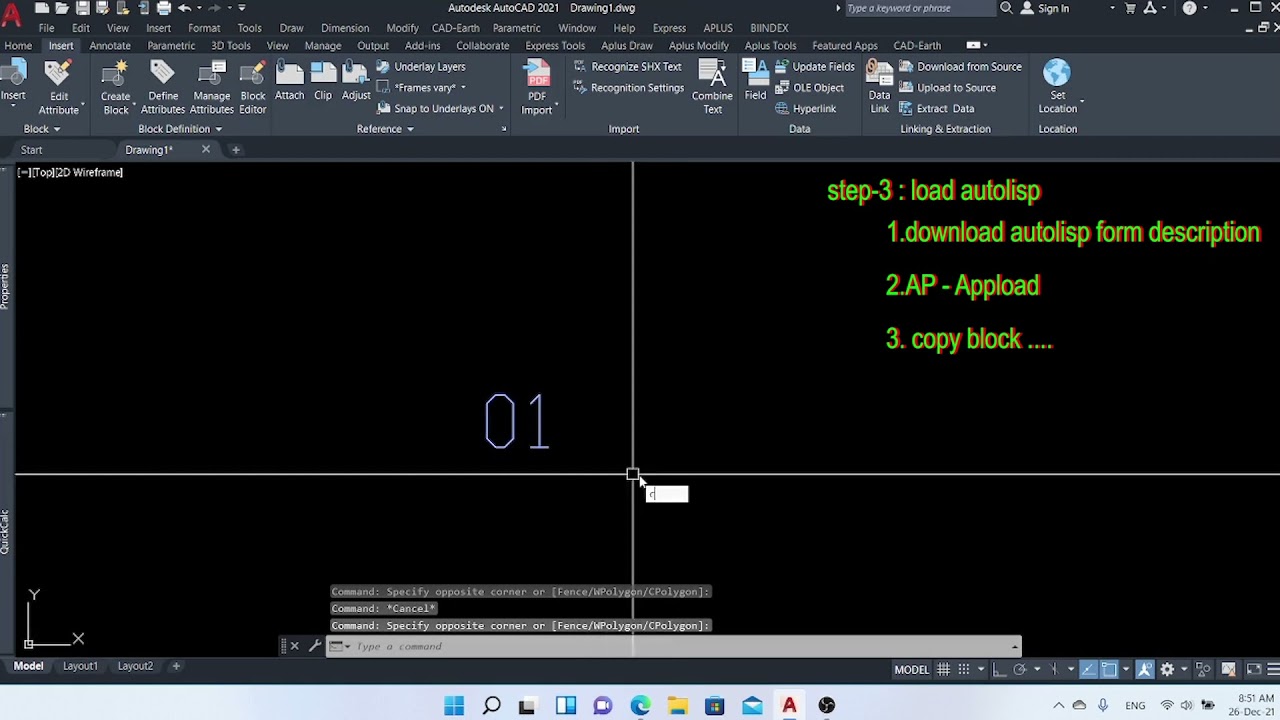Image resolution: width=1280 pixels, height=720 pixels.
Task: Run the Extract Data tool
Action: tap(936, 109)
